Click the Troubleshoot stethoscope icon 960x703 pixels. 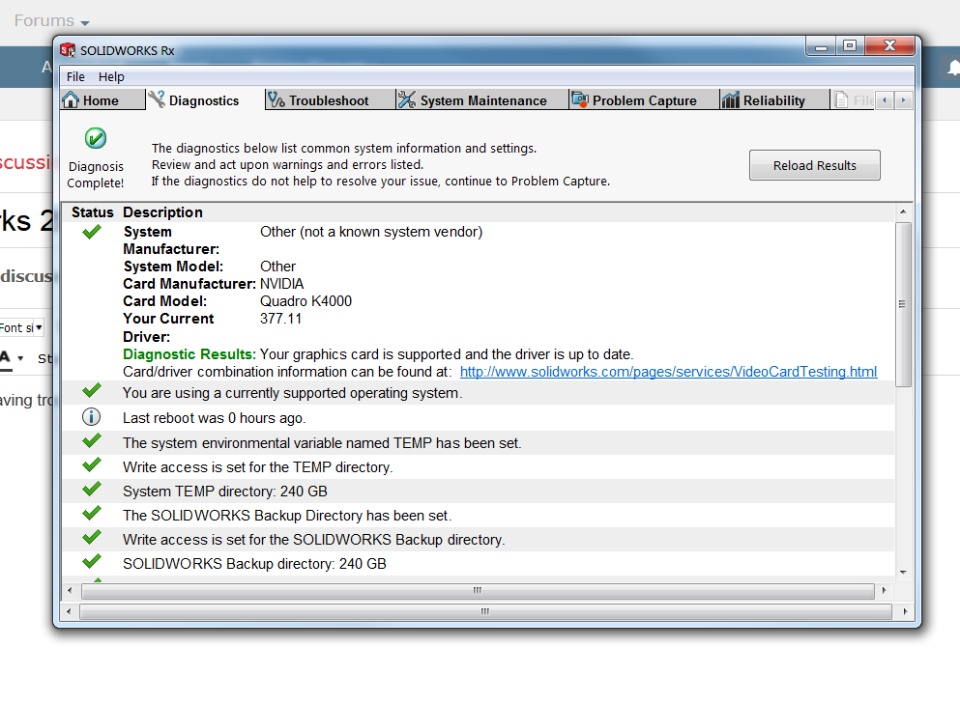(x=276, y=100)
